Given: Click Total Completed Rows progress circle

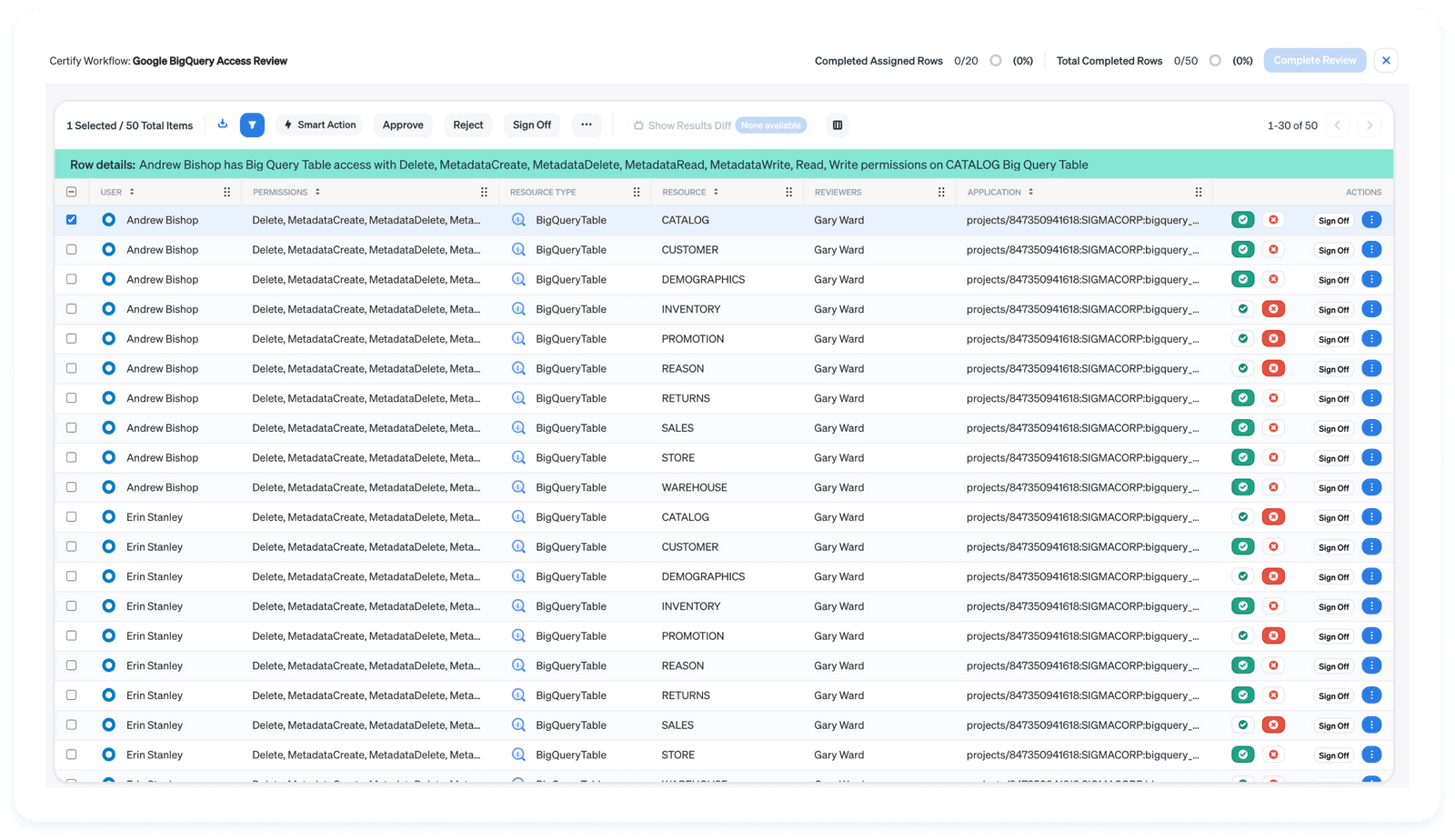Looking at the screenshot, I should point(1215,61).
